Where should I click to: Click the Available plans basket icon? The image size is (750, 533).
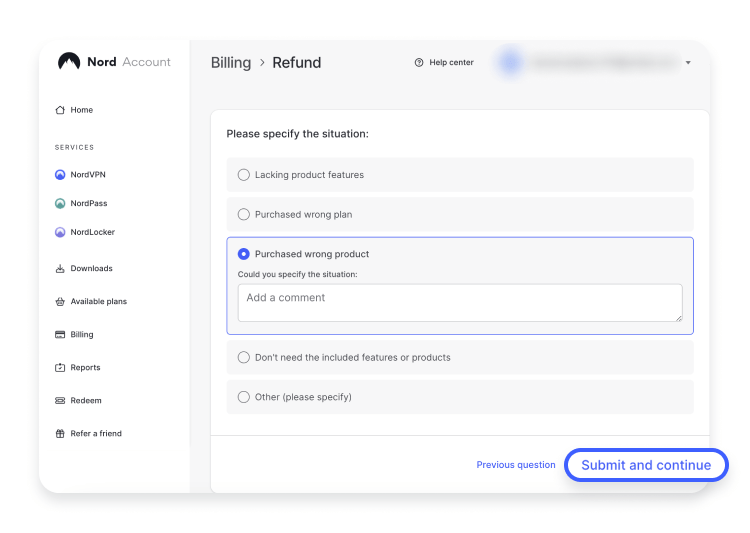[x=60, y=301]
